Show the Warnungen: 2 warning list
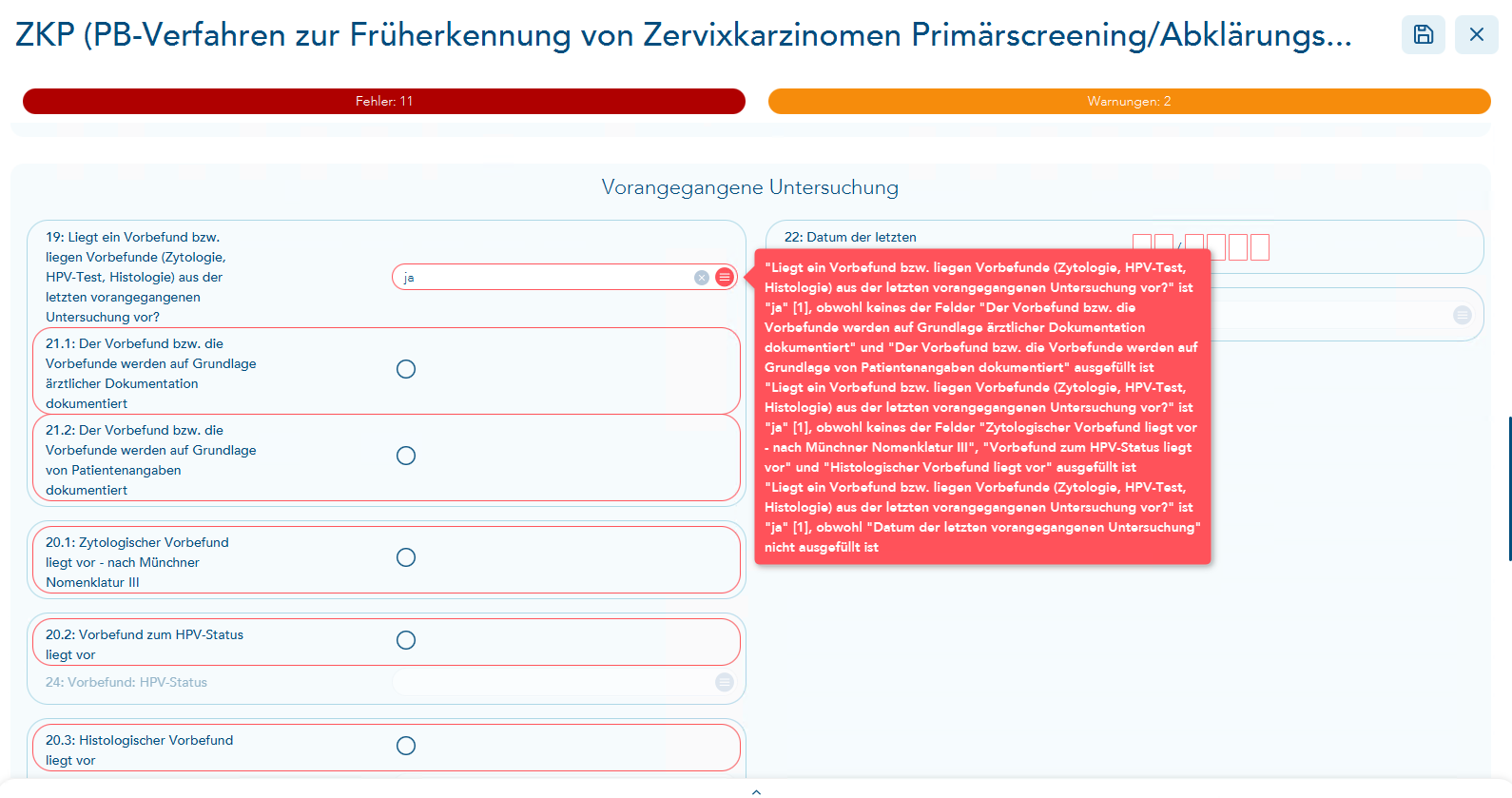1512x798 pixels. (1129, 101)
